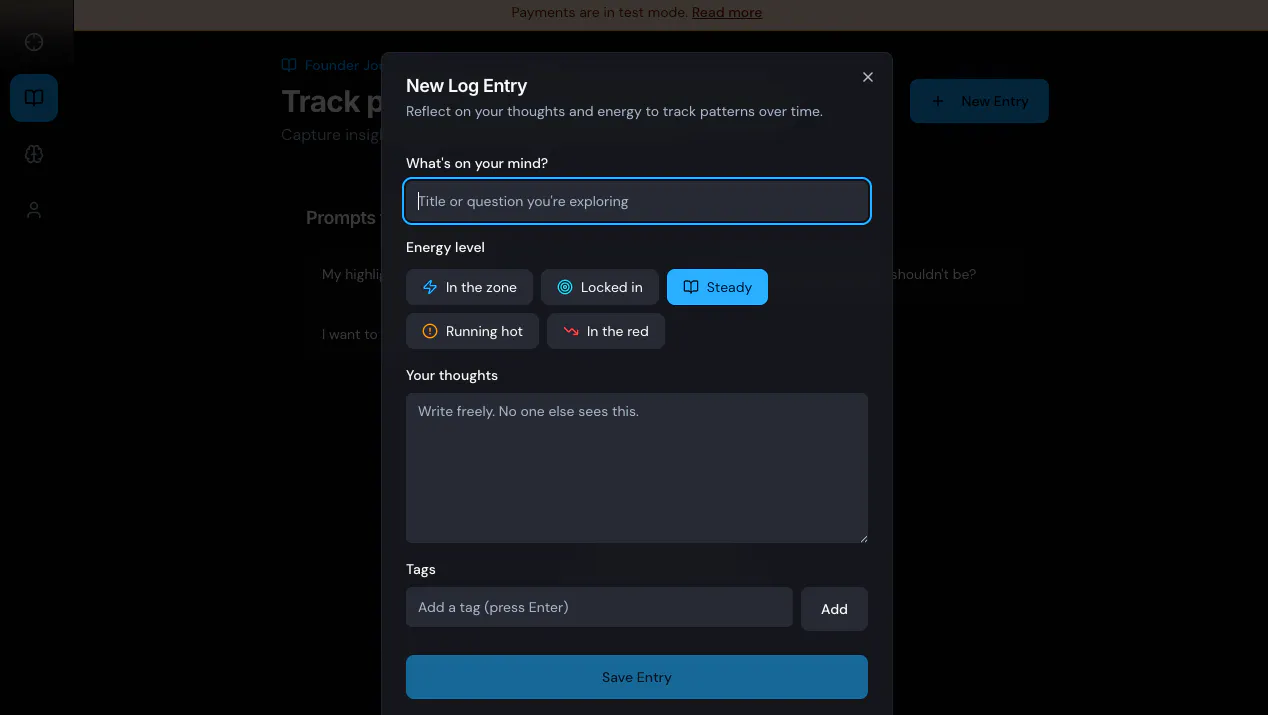This screenshot has height=715, width=1268.
Task: Close the New Log Entry dialog
Action: click(868, 77)
